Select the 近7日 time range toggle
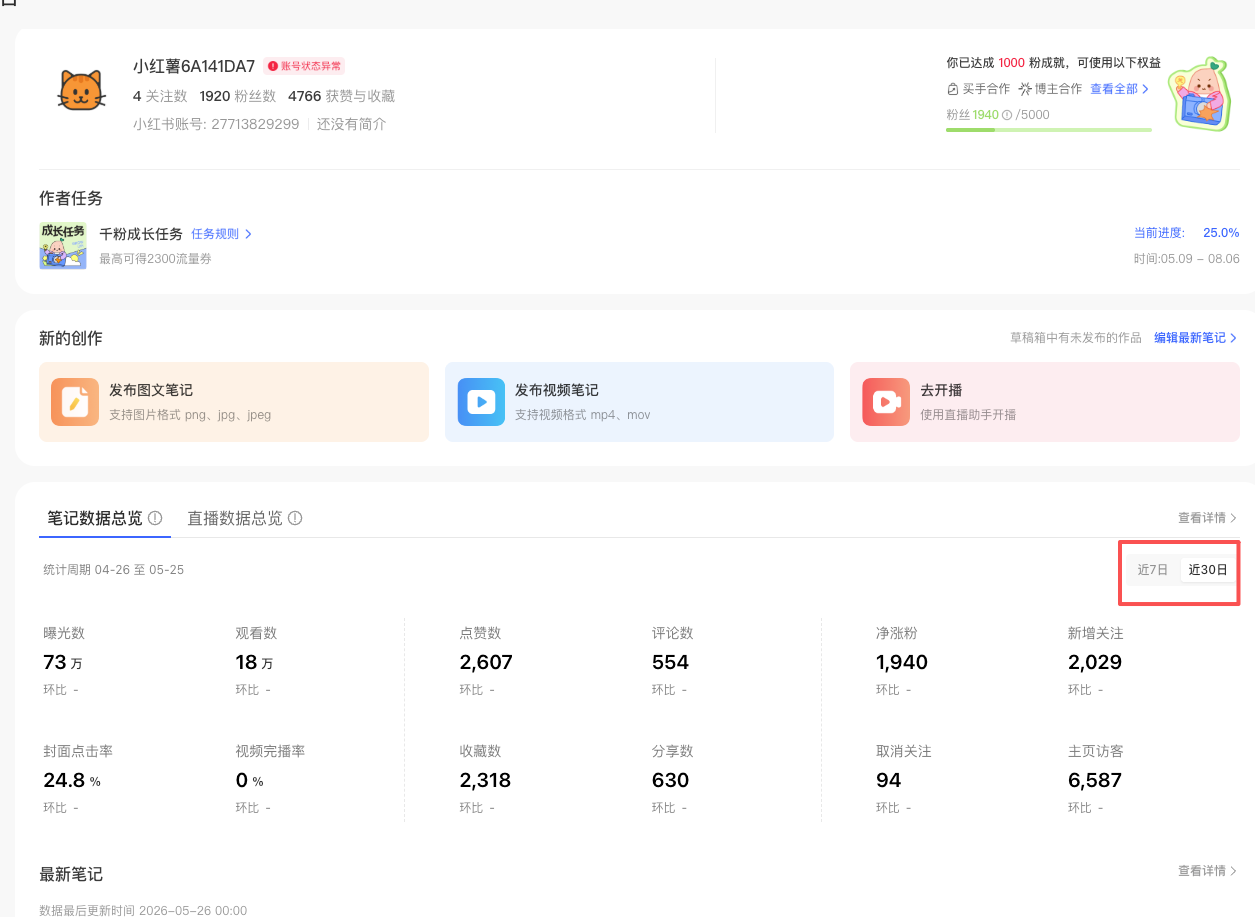1255x917 pixels. pos(1152,570)
